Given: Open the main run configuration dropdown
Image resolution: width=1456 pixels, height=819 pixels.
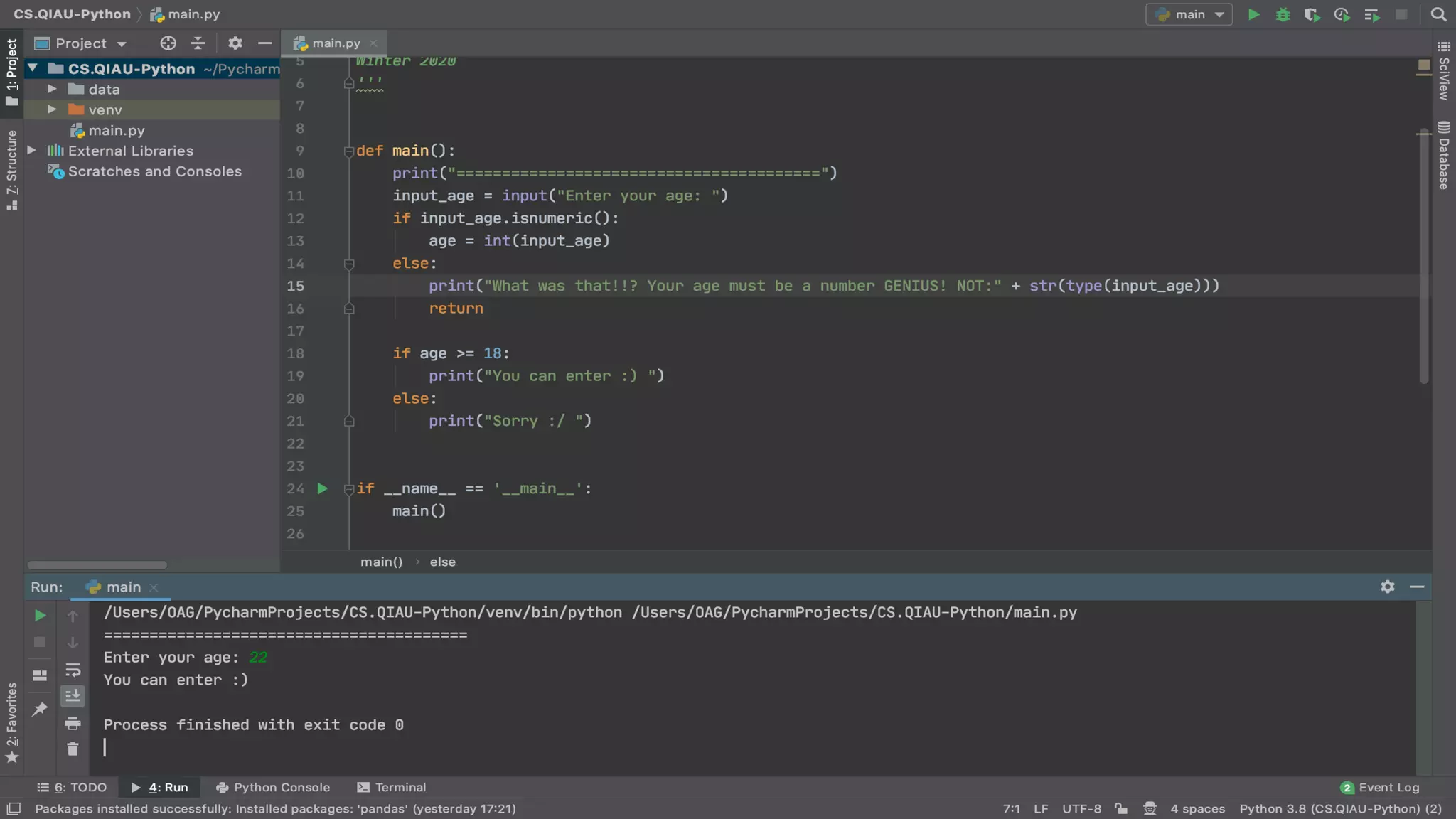Looking at the screenshot, I should 1189,14.
